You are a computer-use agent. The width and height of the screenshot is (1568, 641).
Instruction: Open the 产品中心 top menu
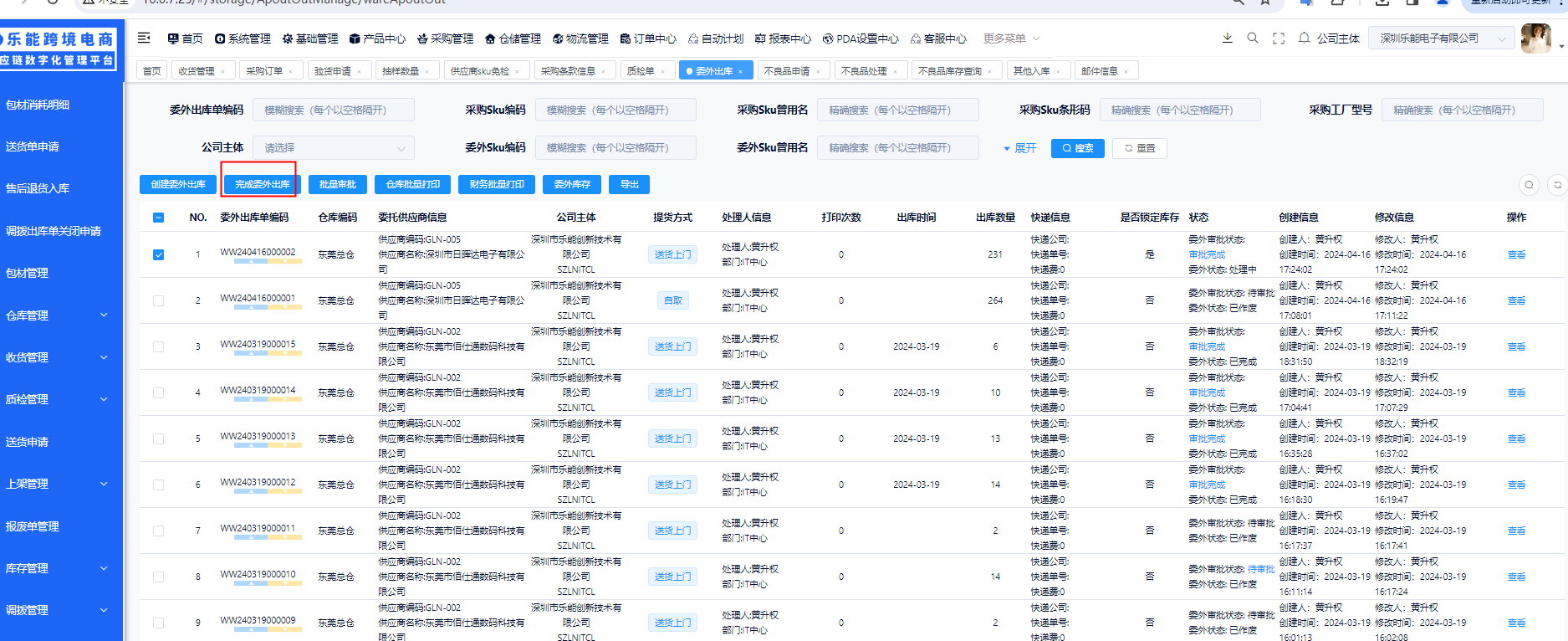pos(377,38)
